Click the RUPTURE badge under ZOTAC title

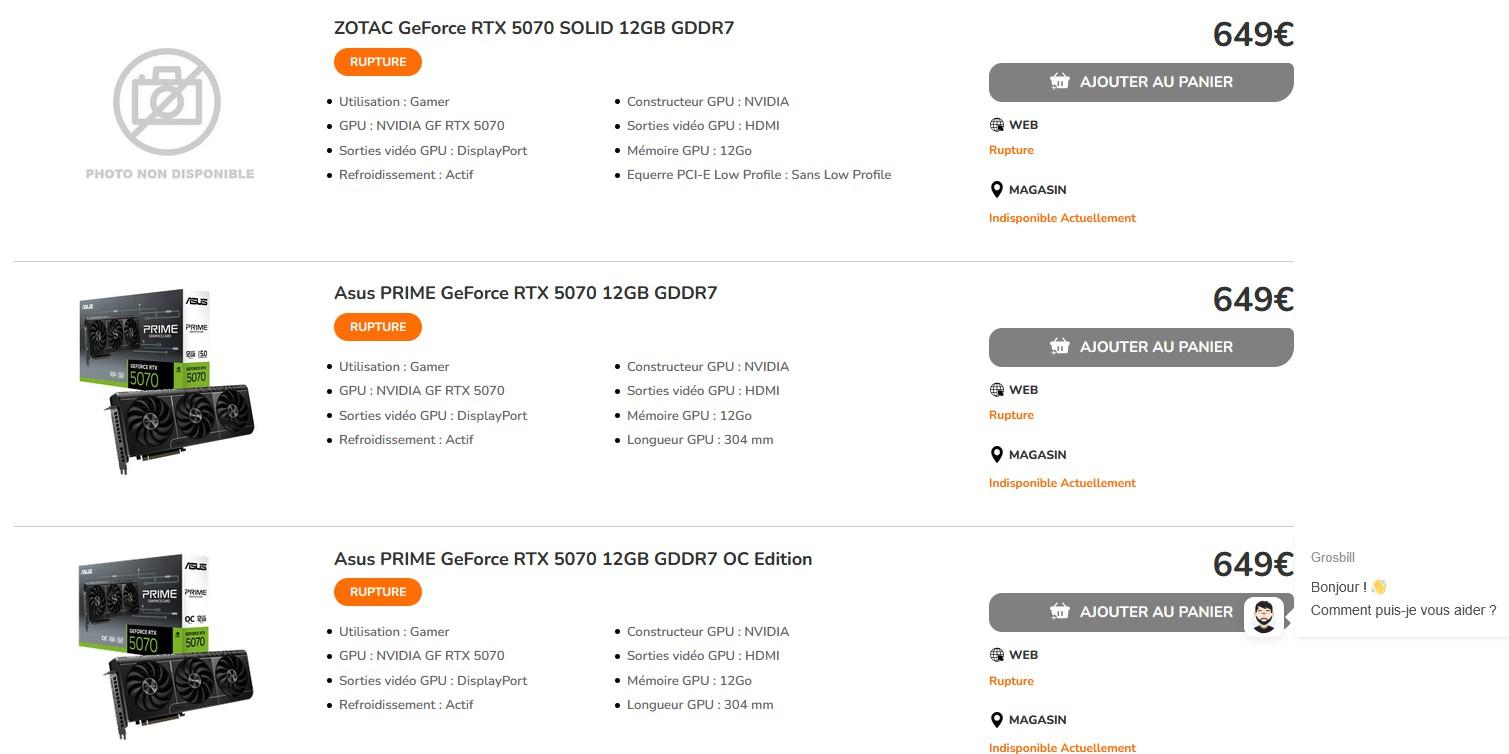click(378, 62)
